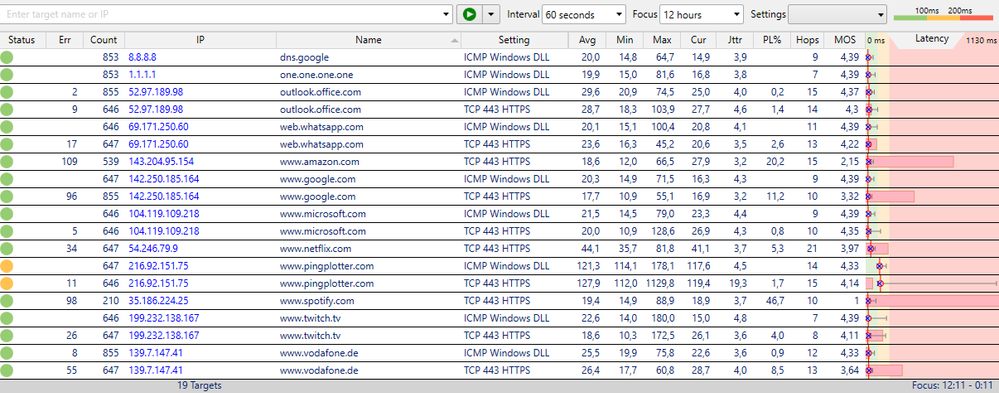Open the Focus 12 hours dropdown
Screen dimensions: 999x393
(701, 14)
